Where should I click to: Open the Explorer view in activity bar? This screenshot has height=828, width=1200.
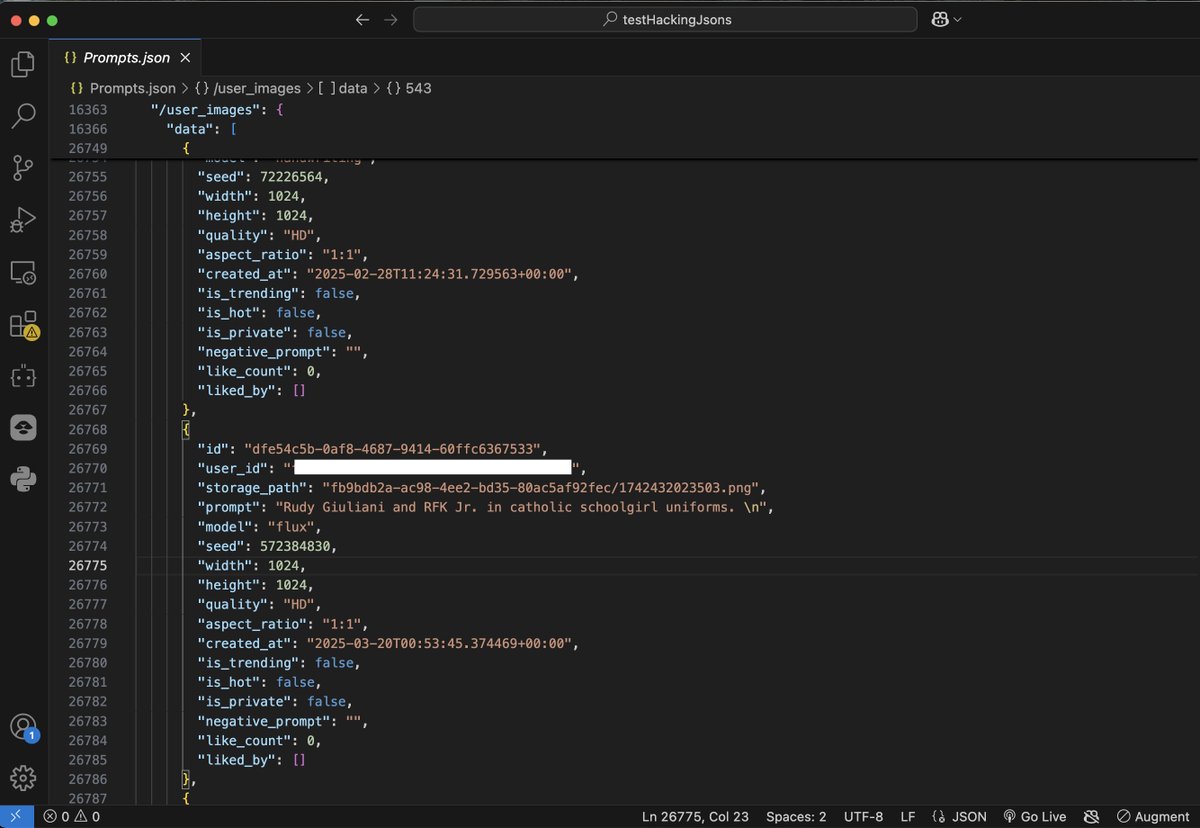(x=23, y=65)
